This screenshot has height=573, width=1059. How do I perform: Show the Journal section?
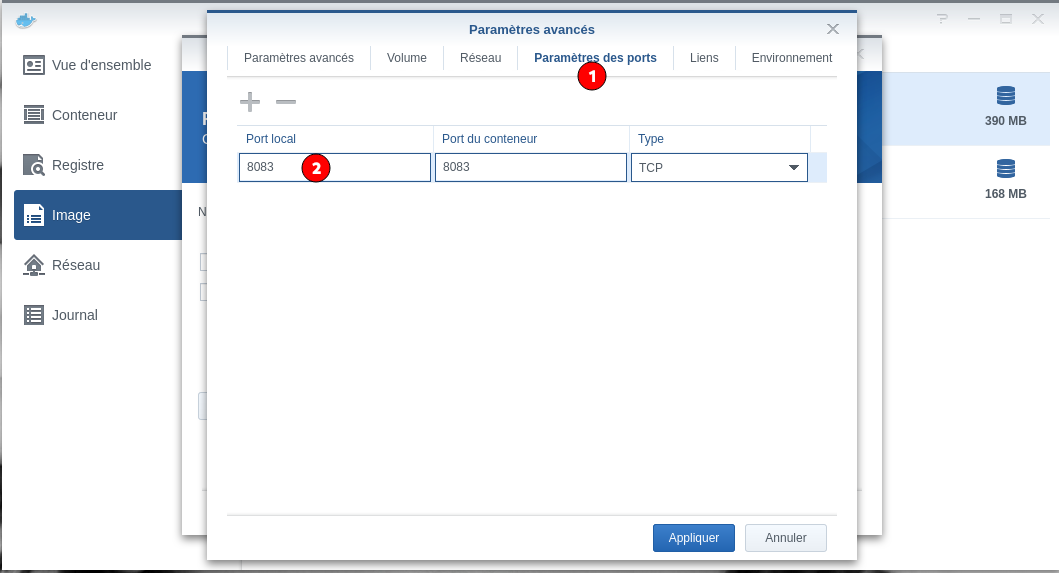(x=74, y=315)
